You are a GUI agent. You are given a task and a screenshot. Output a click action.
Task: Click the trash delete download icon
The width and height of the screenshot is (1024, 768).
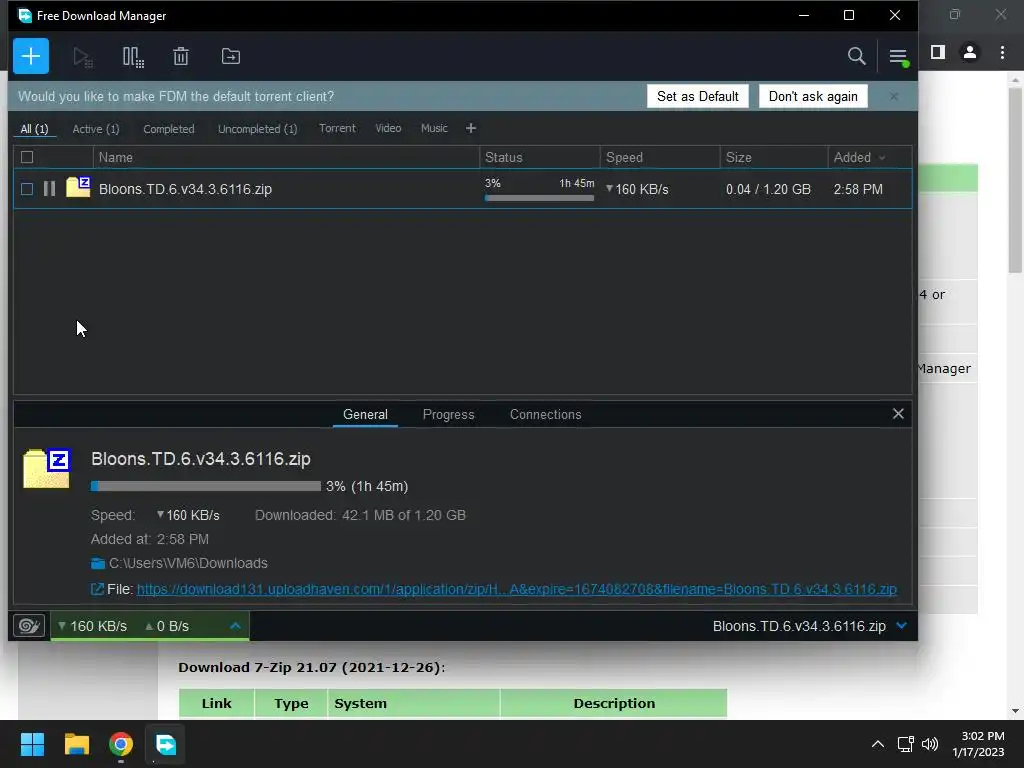point(181,57)
